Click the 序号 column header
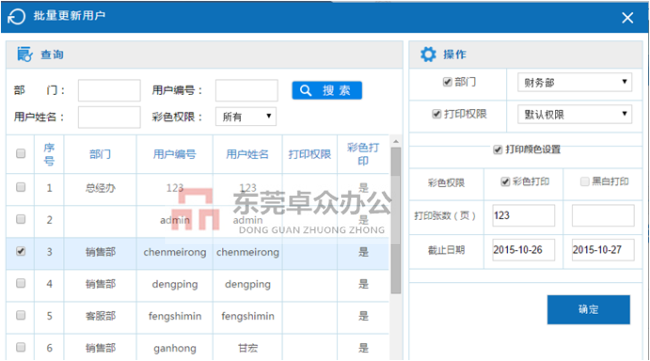The width and height of the screenshot is (650, 361). [x=49, y=154]
